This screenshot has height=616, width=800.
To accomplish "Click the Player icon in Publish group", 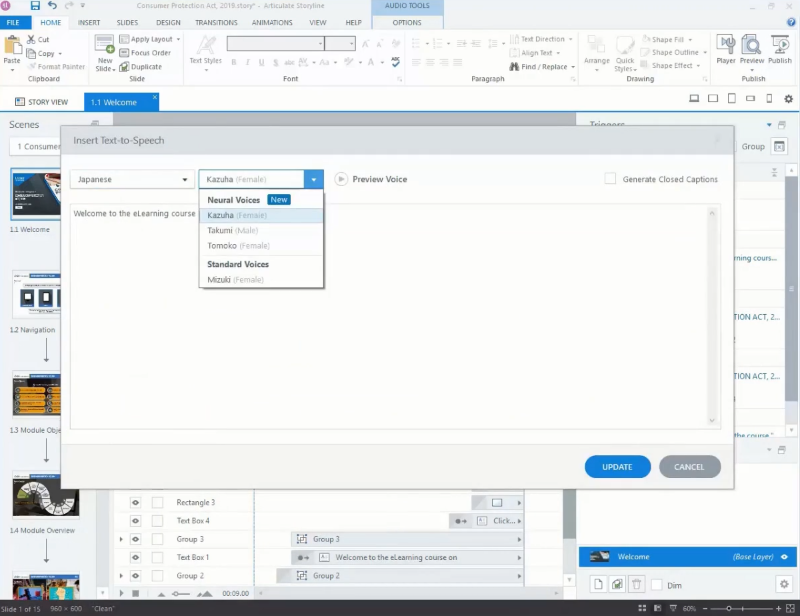I will 726,45.
